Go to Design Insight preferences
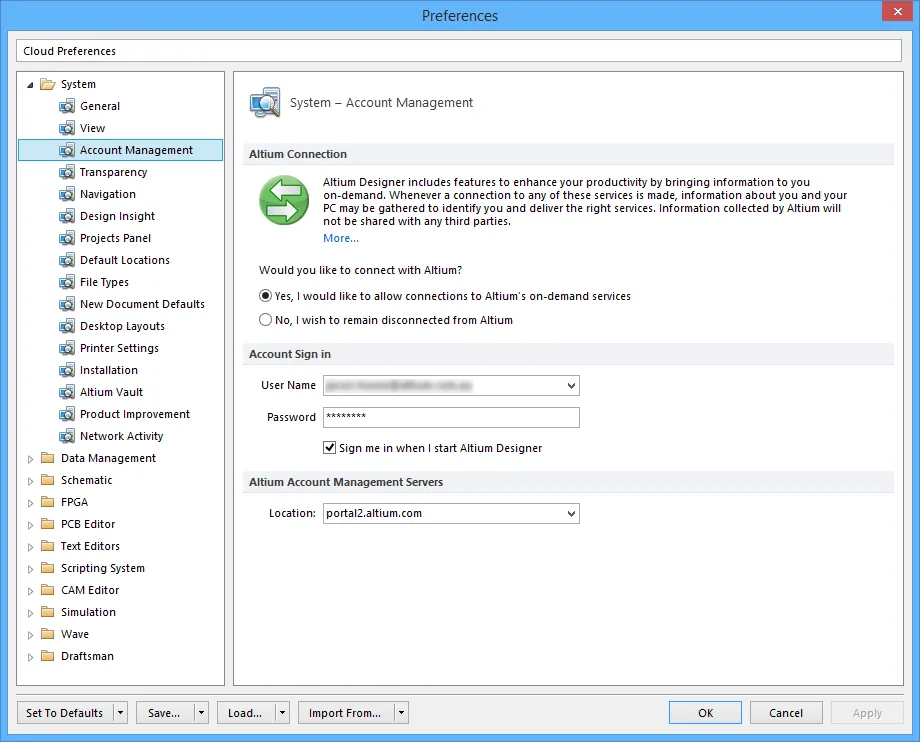 coord(117,216)
